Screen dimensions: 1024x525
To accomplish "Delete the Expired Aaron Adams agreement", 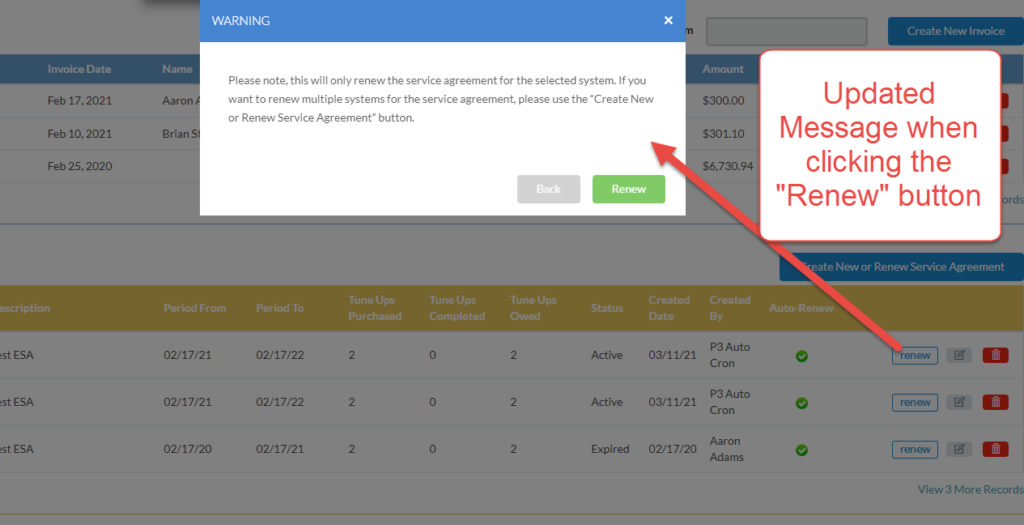I will coord(995,449).
